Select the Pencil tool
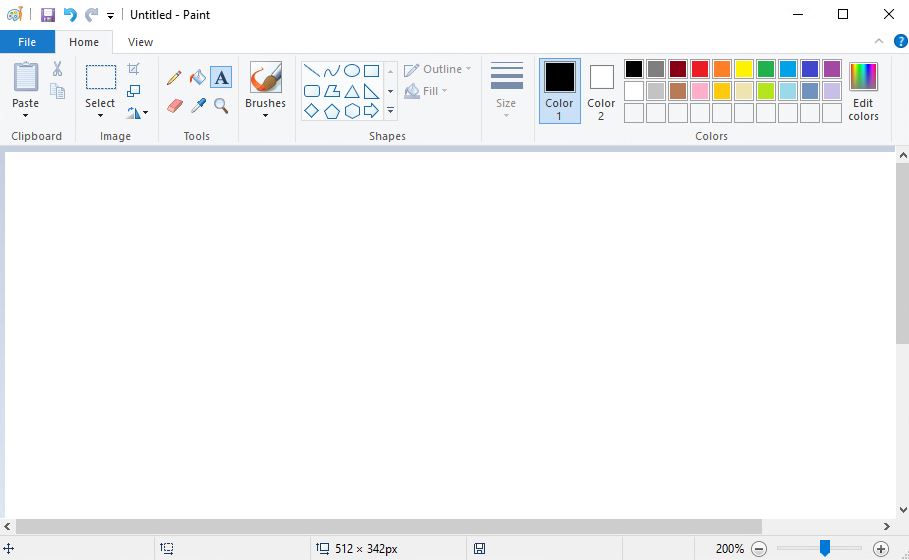Screen dimensions: 909x560 coord(174,77)
